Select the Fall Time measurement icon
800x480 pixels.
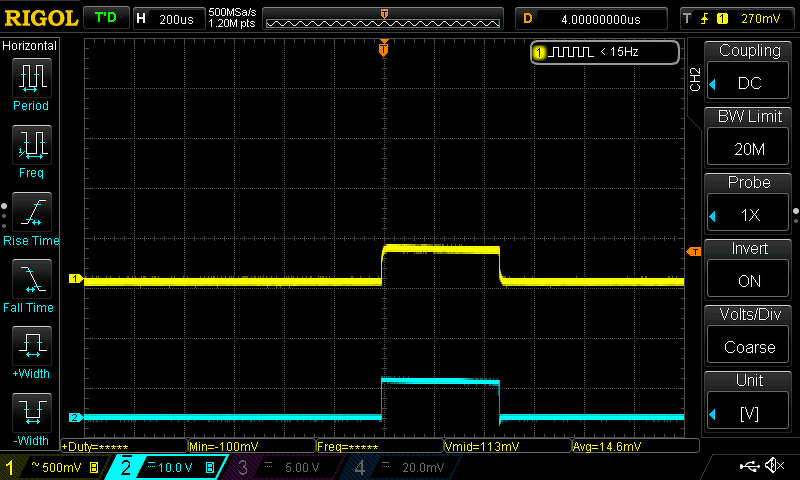[x=32, y=279]
